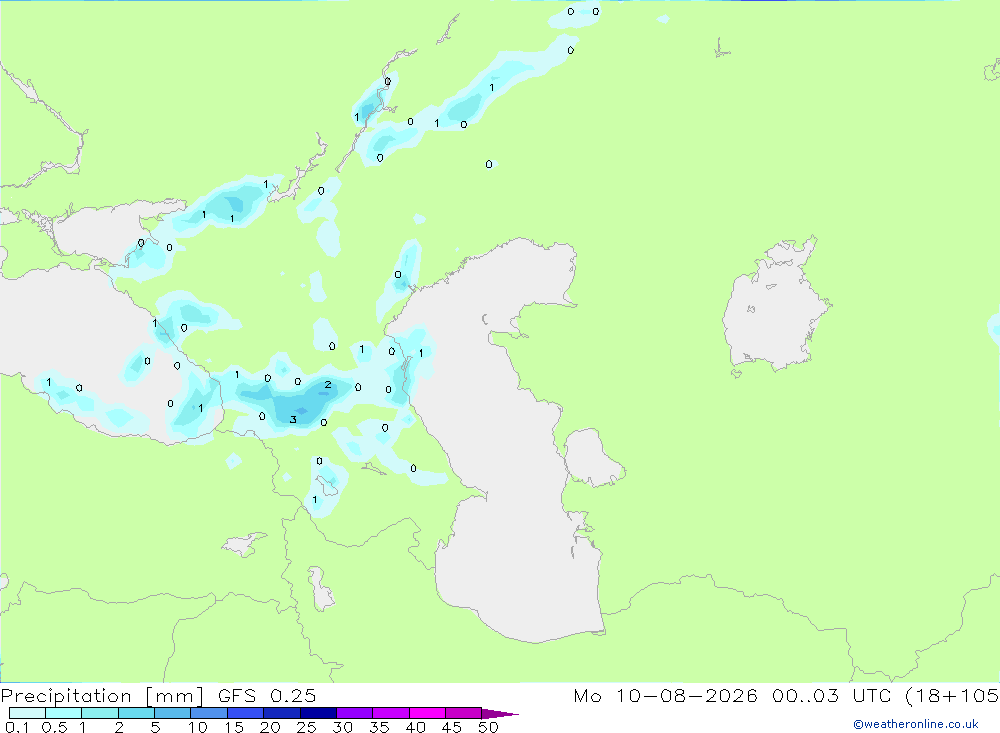Click the '50' legend scale label

488,727
